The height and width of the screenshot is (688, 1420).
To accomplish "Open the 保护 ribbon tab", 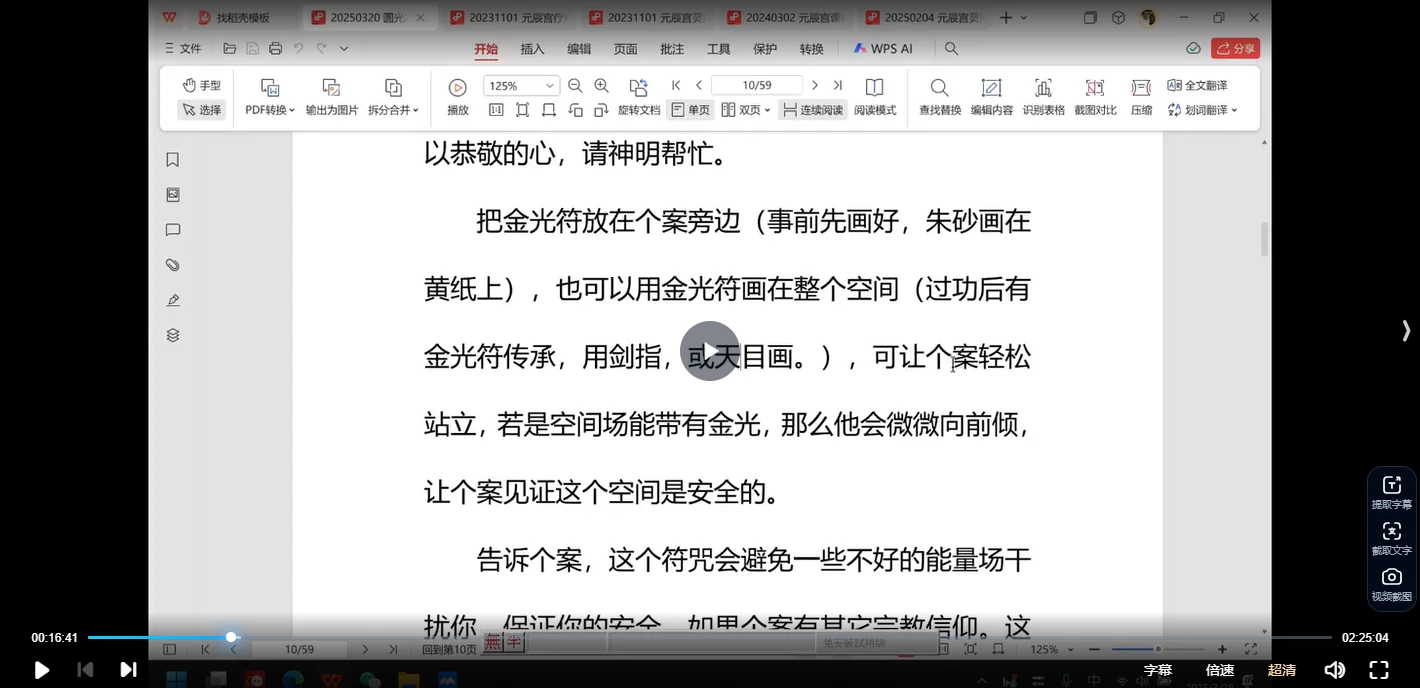I will 765,49.
